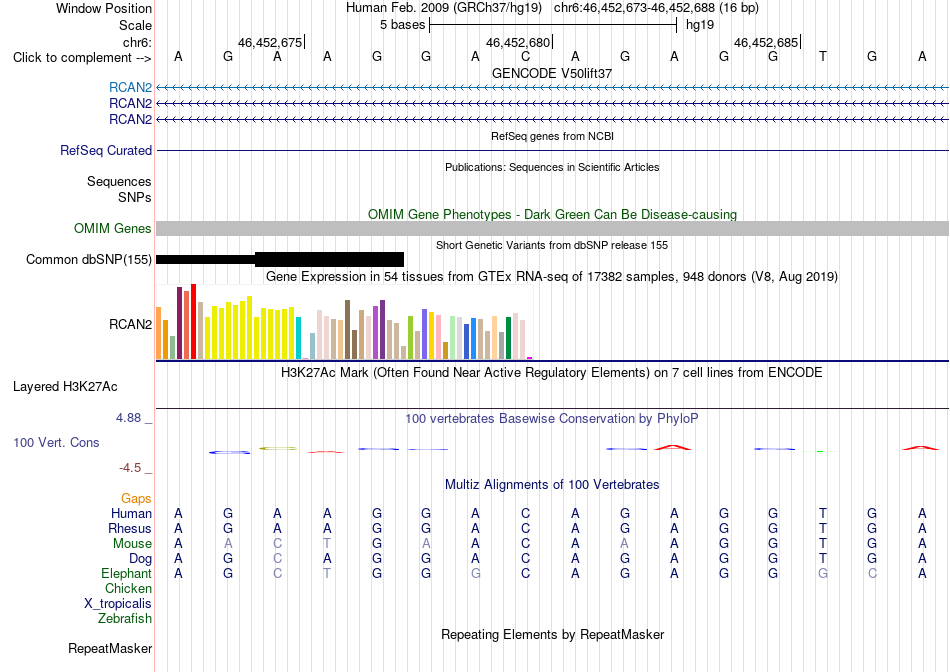This screenshot has width=950, height=672.
Task: Click the OMIM Genes track label
Action: (x=112, y=228)
